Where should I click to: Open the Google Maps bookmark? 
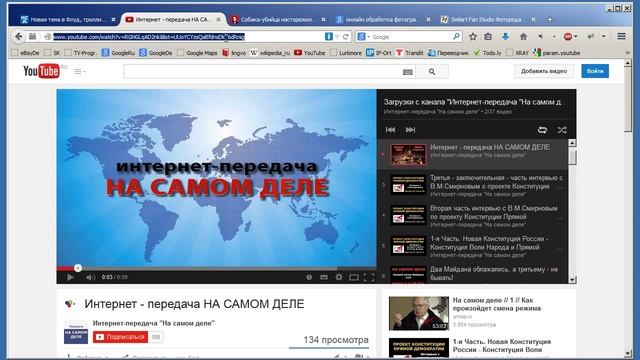[198, 53]
